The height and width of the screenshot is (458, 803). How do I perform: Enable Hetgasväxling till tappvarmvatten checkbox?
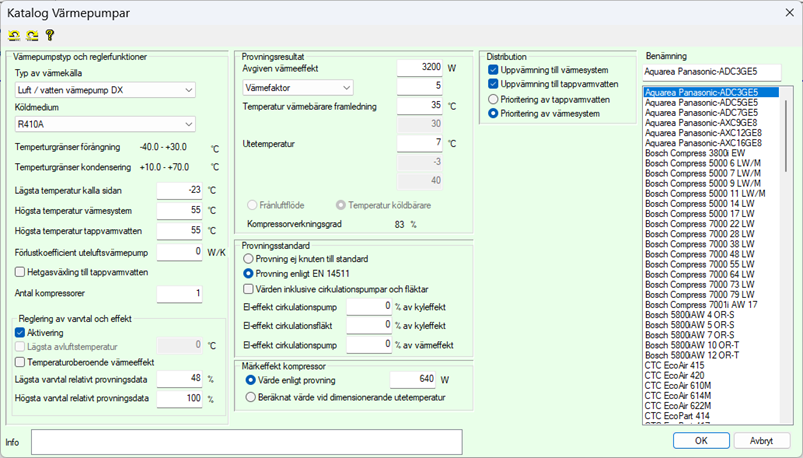(x=21, y=271)
